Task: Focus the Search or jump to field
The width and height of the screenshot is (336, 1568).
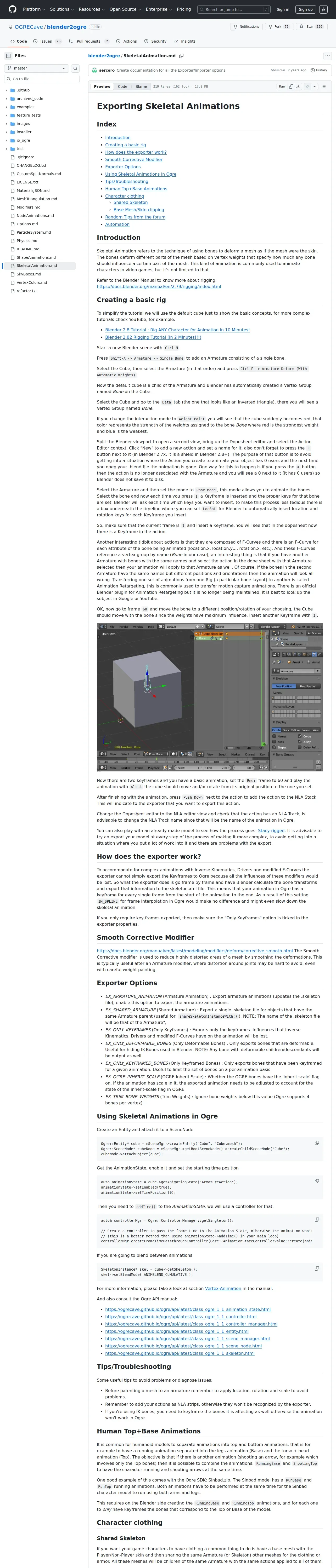Action: point(234,9)
